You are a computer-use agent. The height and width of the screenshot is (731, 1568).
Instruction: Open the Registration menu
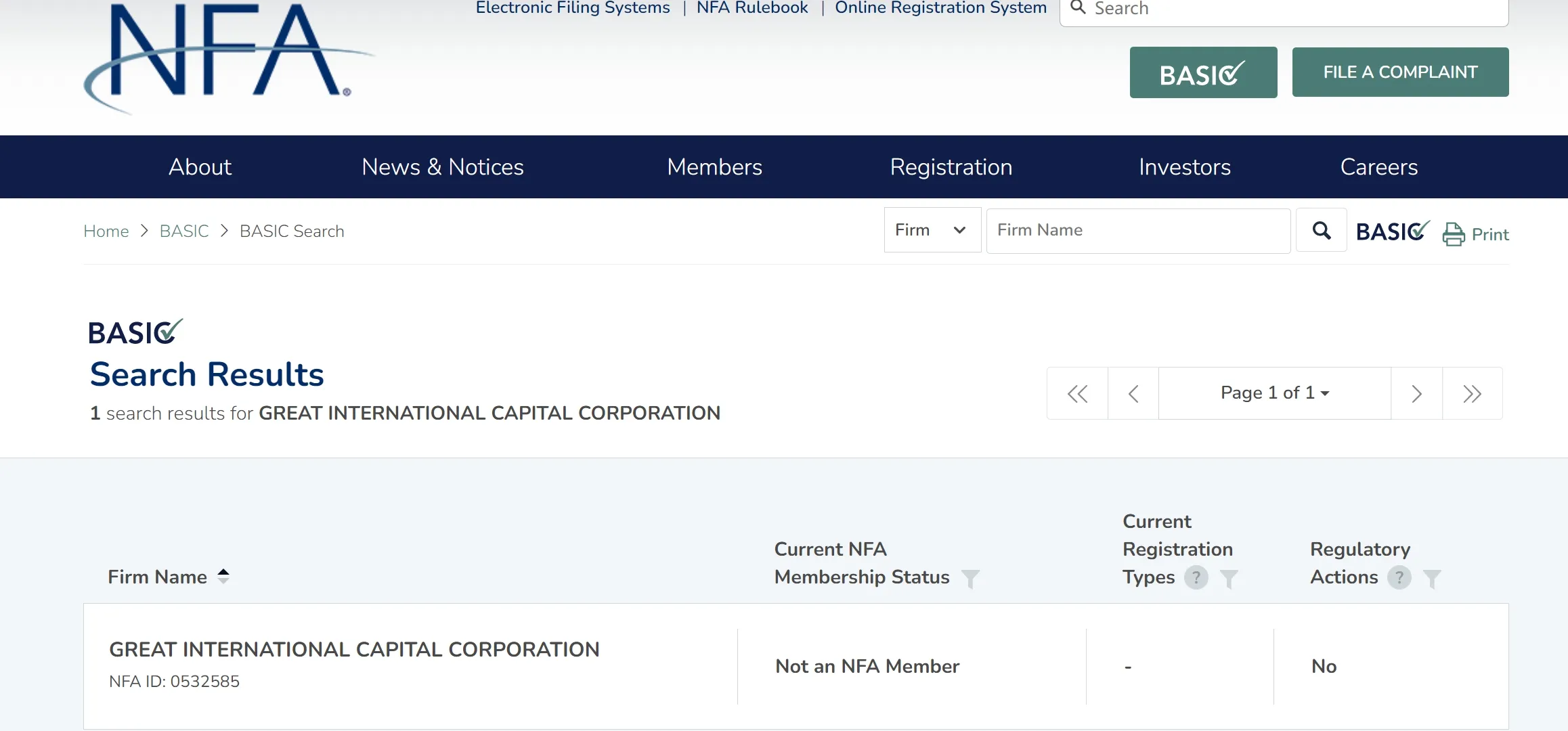[x=951, y=167]
